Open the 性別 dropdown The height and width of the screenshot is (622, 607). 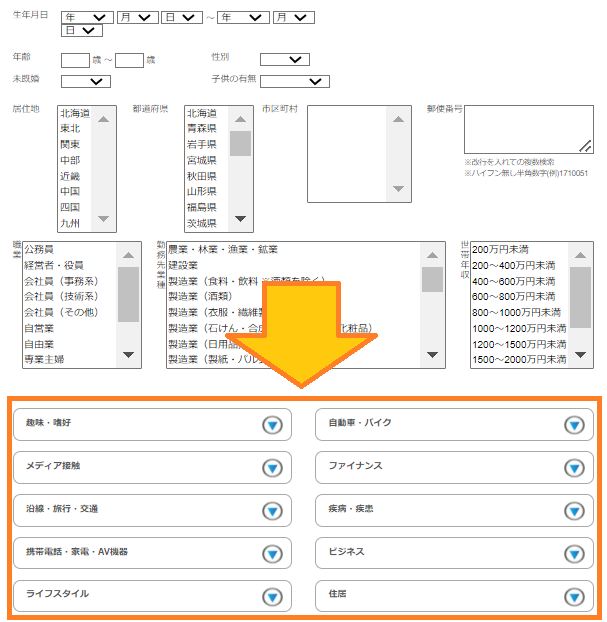click(x=284, y=60)
